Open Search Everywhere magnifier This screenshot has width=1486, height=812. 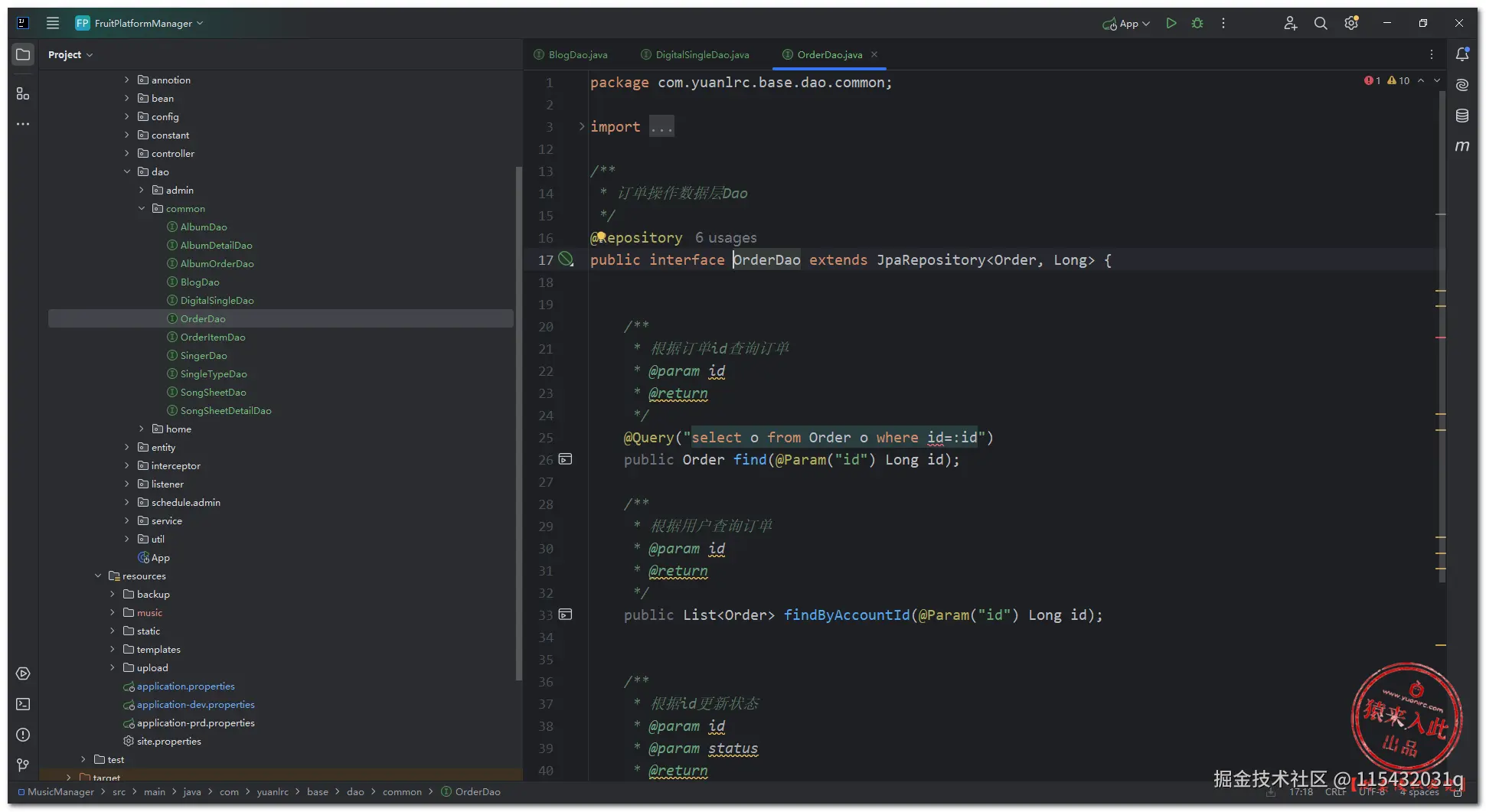tap(1321, 23)
